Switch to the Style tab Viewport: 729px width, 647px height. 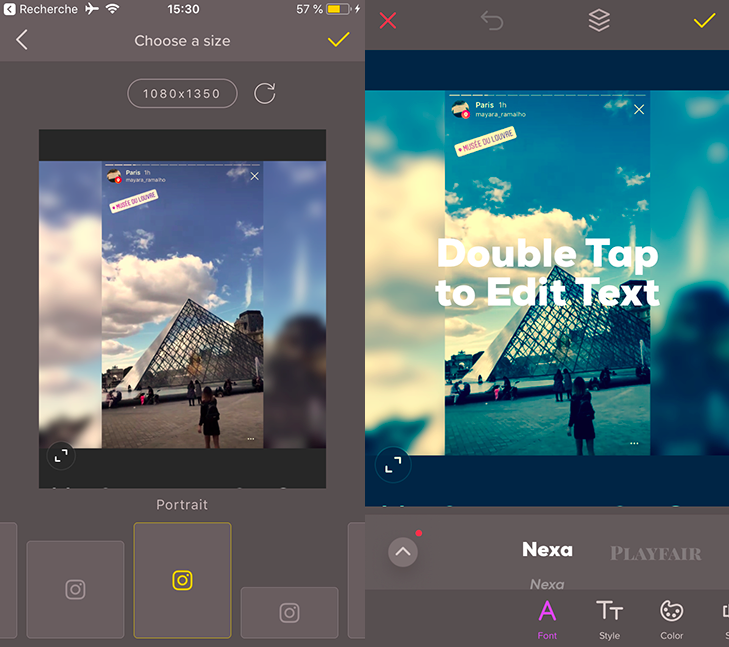609,619
